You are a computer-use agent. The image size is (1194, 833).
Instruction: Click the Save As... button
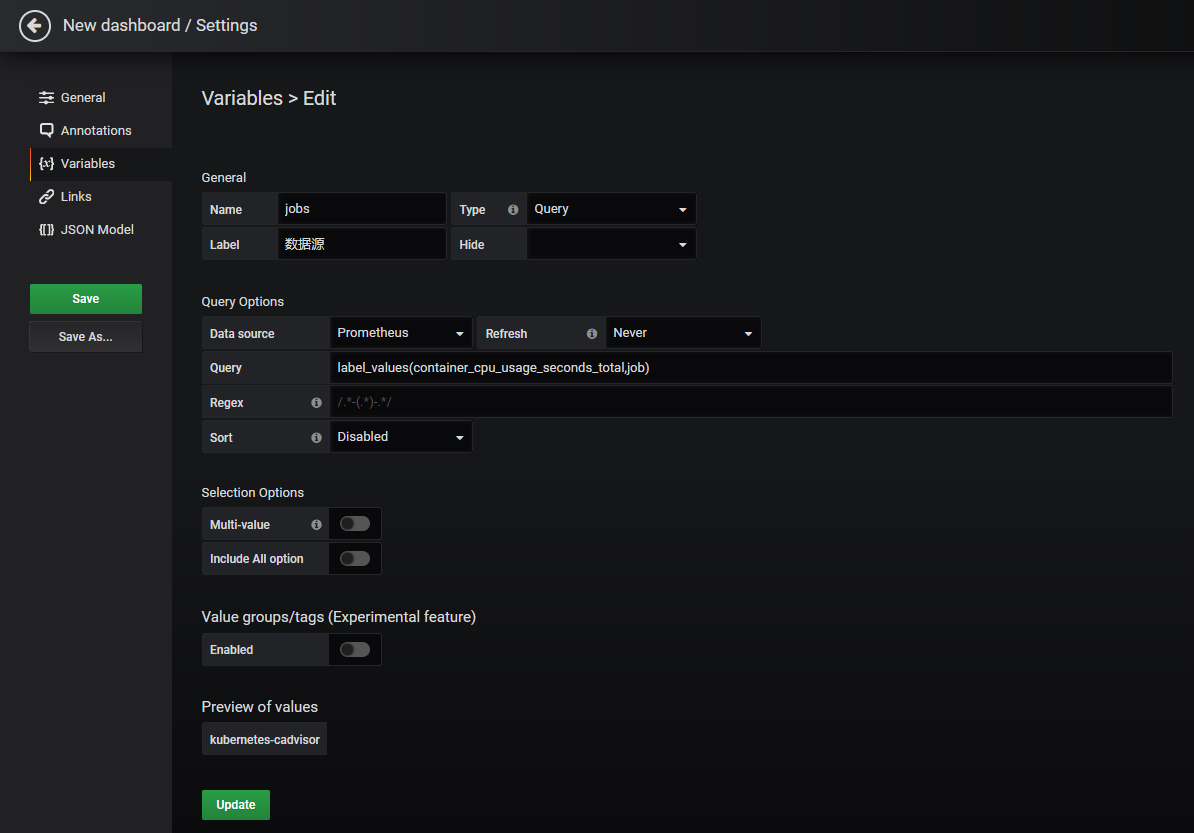coord(86,337)
